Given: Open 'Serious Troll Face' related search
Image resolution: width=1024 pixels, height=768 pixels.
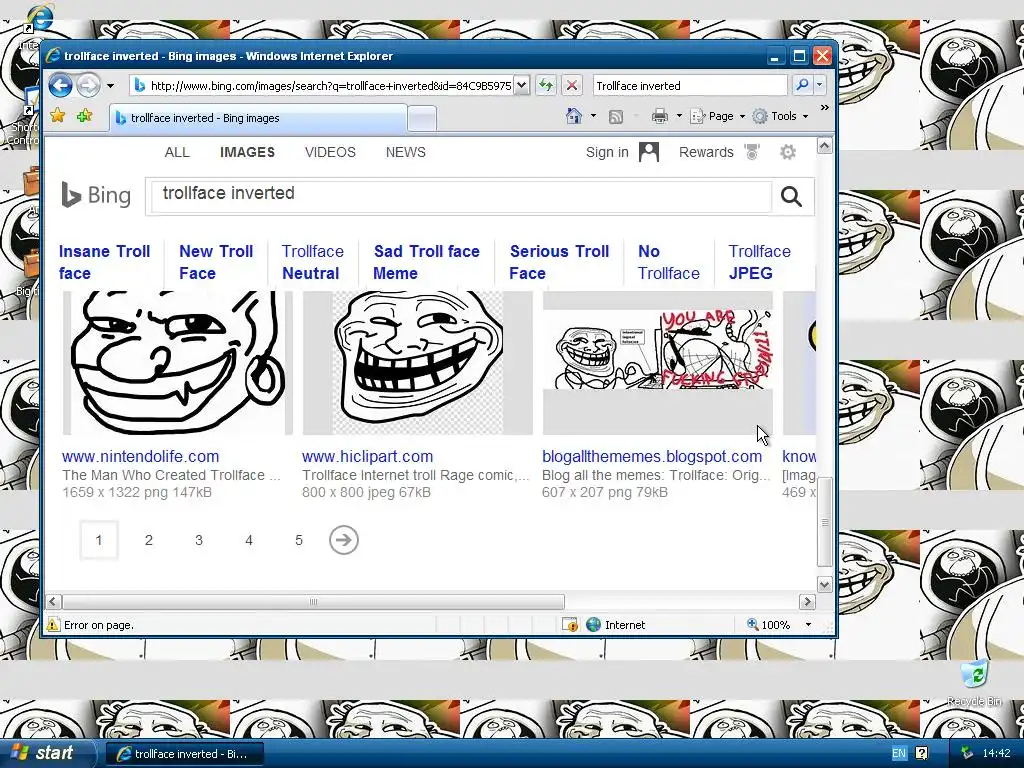Looking at the screenshot, I should pyautogui.click(x=559, y=262).
